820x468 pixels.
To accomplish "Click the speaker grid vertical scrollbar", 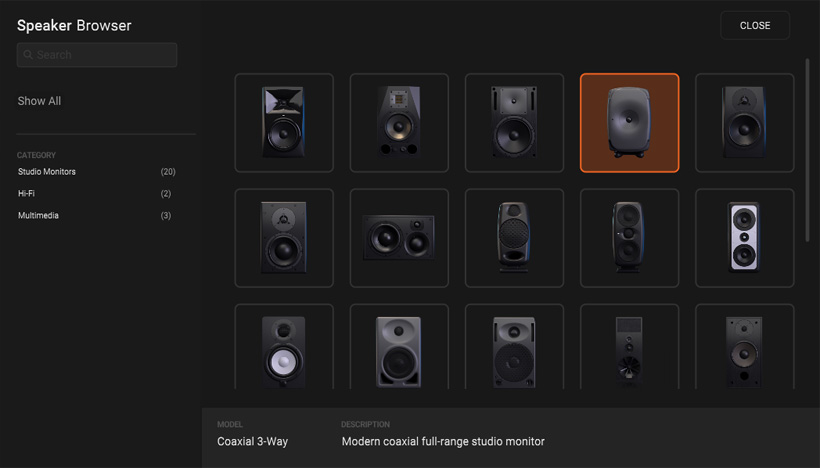I will coord(807,151).
